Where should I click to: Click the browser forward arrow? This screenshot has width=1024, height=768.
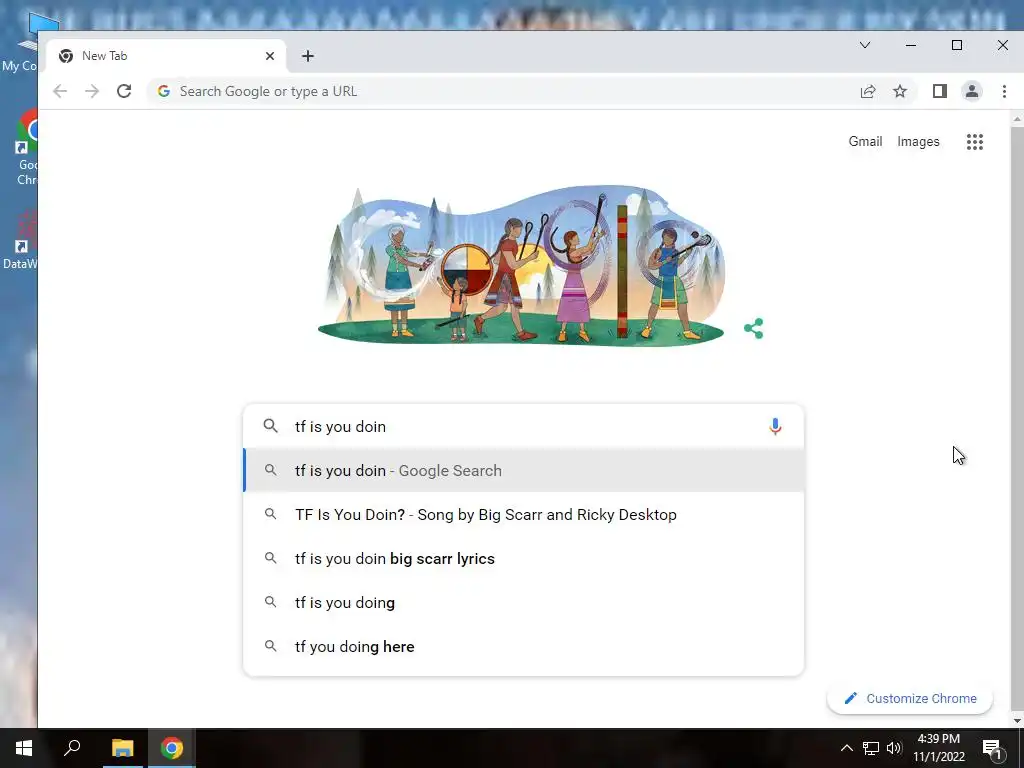point(92,91)
